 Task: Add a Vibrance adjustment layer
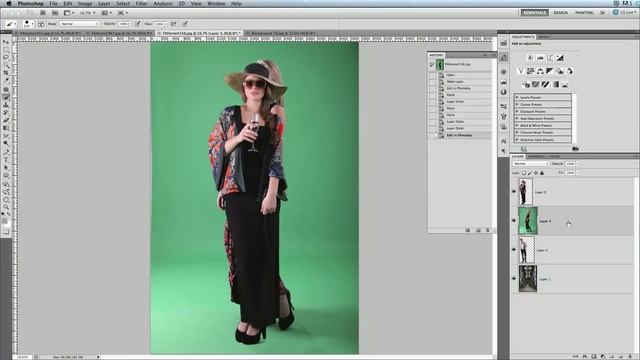520,71
